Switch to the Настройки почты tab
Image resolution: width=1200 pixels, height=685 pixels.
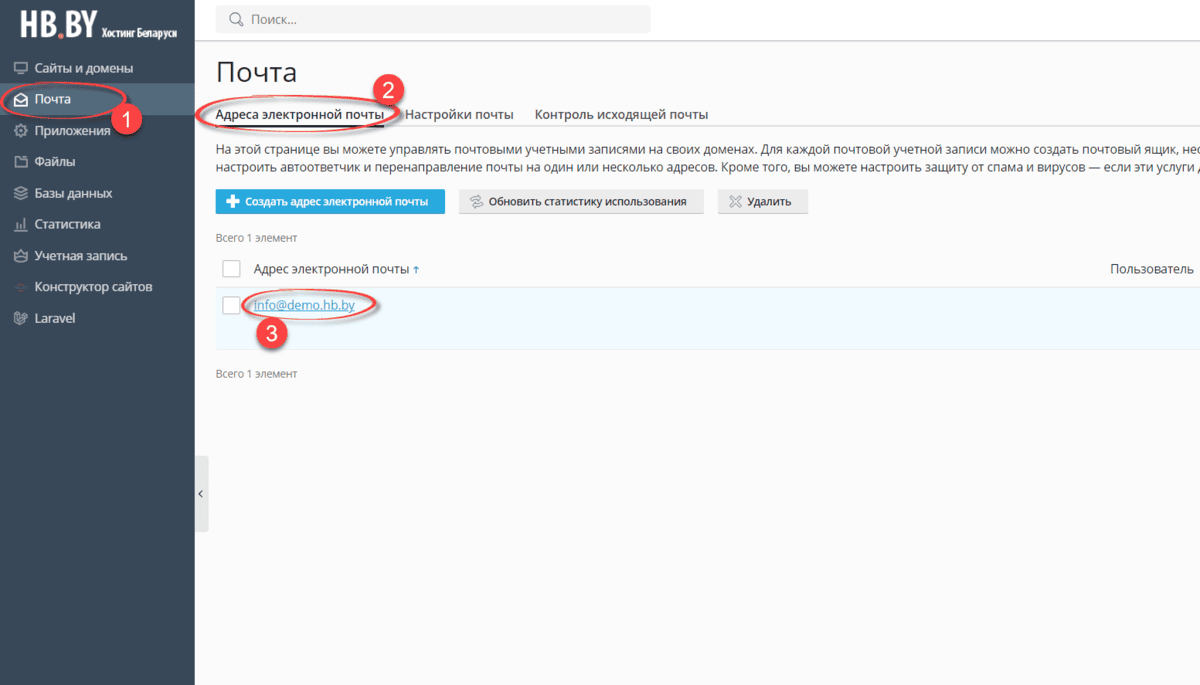click(459, 115)
